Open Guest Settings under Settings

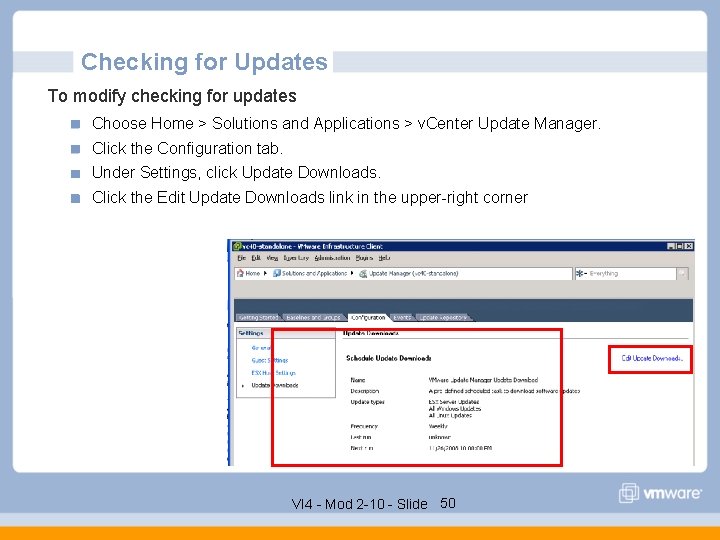pyautogui.click(x=270, y=360)
